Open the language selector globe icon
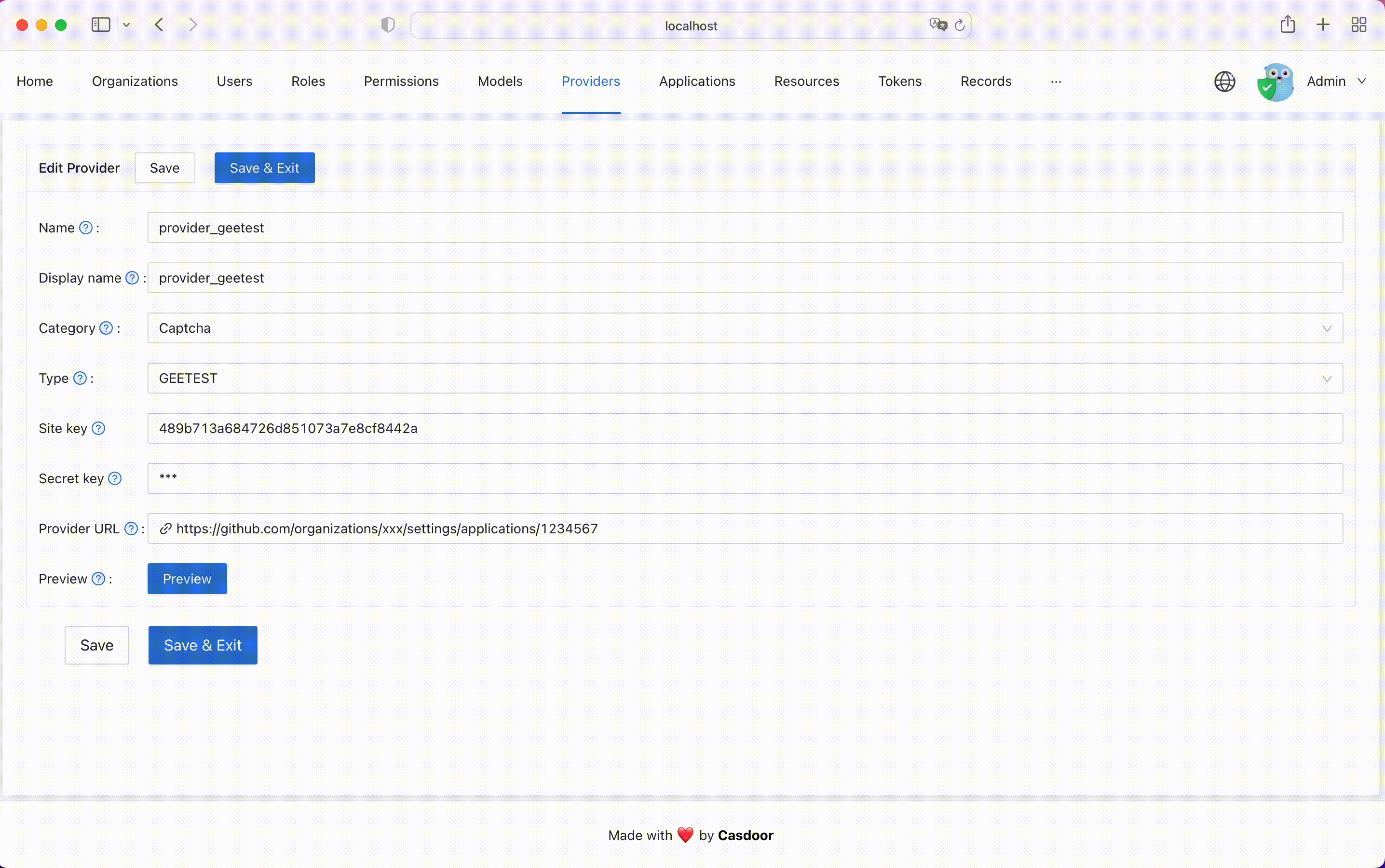 click(x=1224, y=81)
